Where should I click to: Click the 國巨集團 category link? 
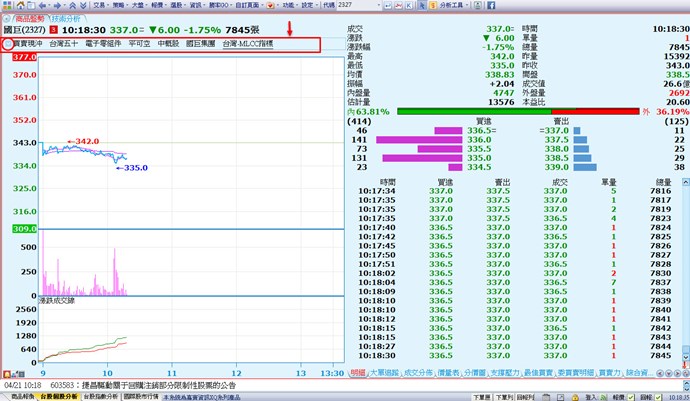[200, 45]
